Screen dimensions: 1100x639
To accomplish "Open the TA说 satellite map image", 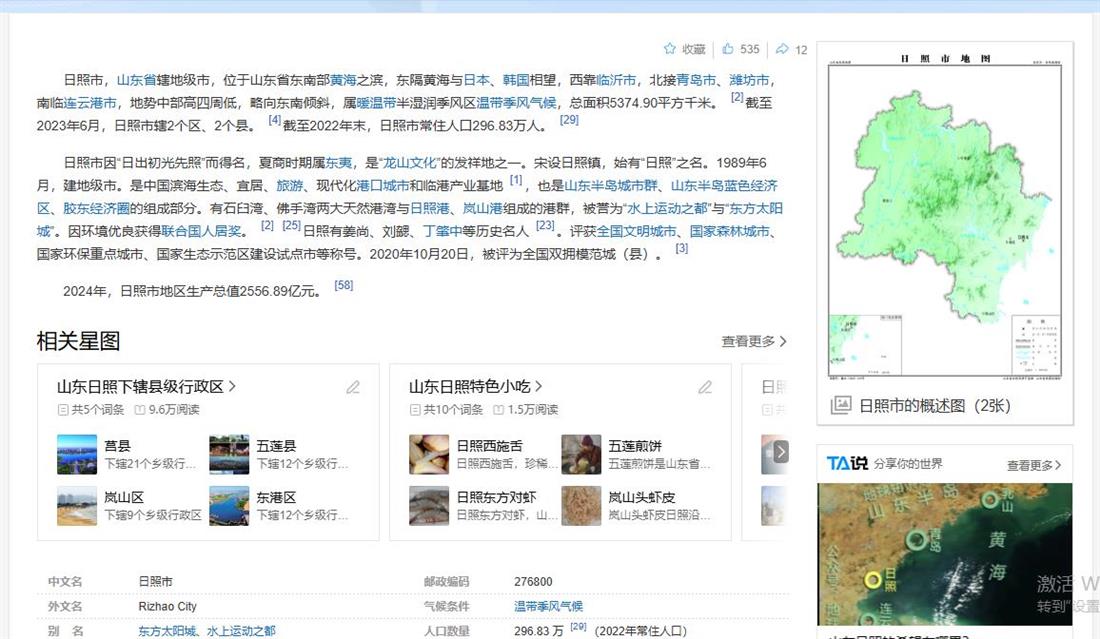I will pos(944,554).
